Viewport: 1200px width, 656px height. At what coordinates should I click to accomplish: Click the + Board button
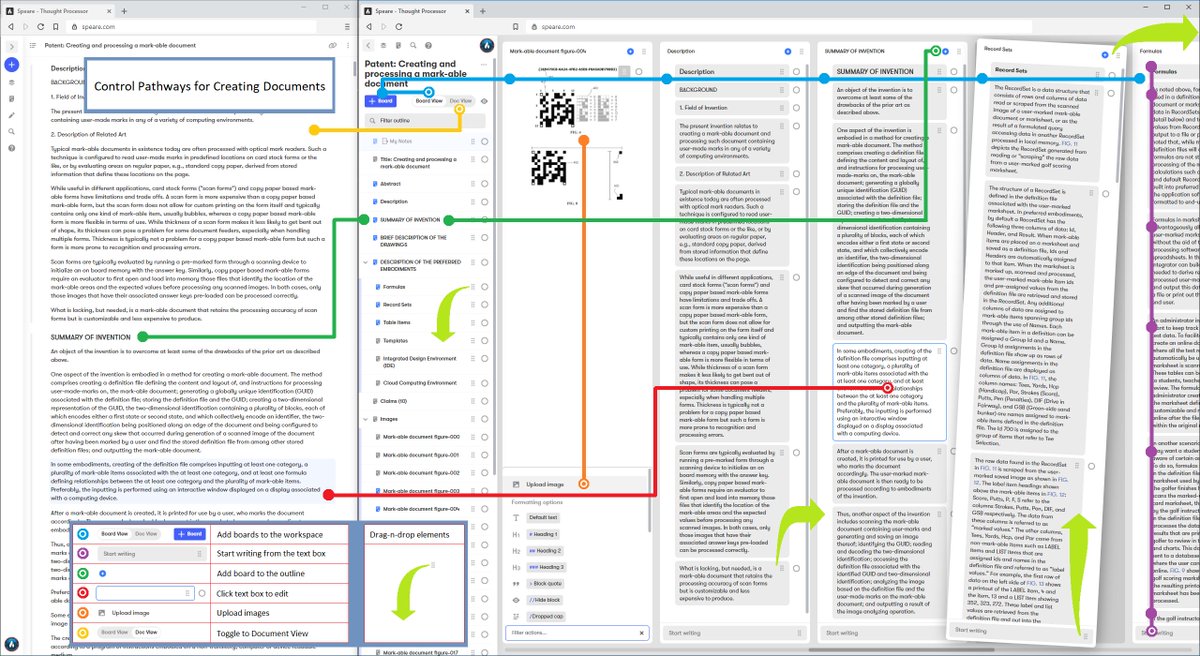coord(380,101)
